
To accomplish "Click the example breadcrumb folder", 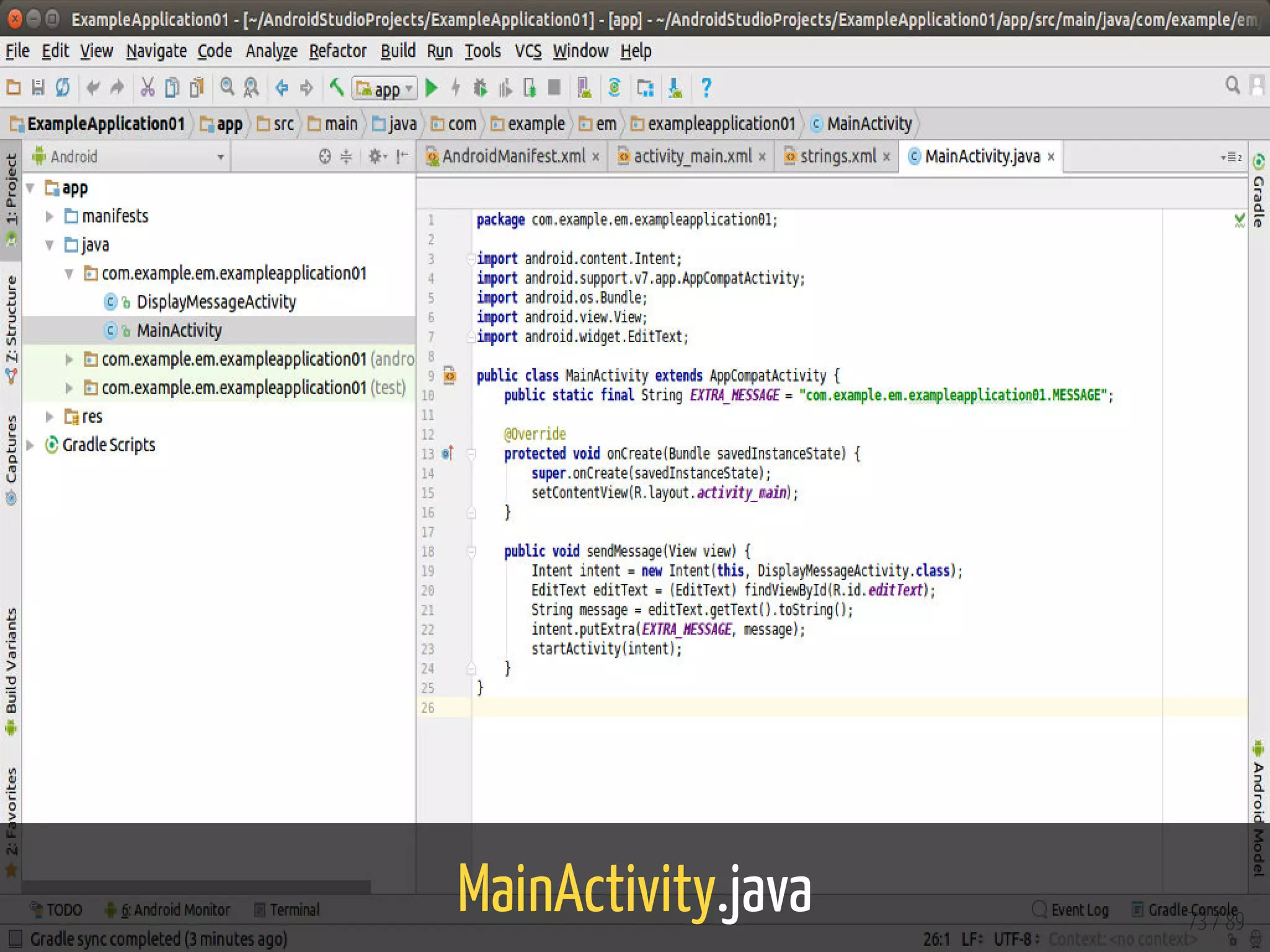I will click(528, 124).
